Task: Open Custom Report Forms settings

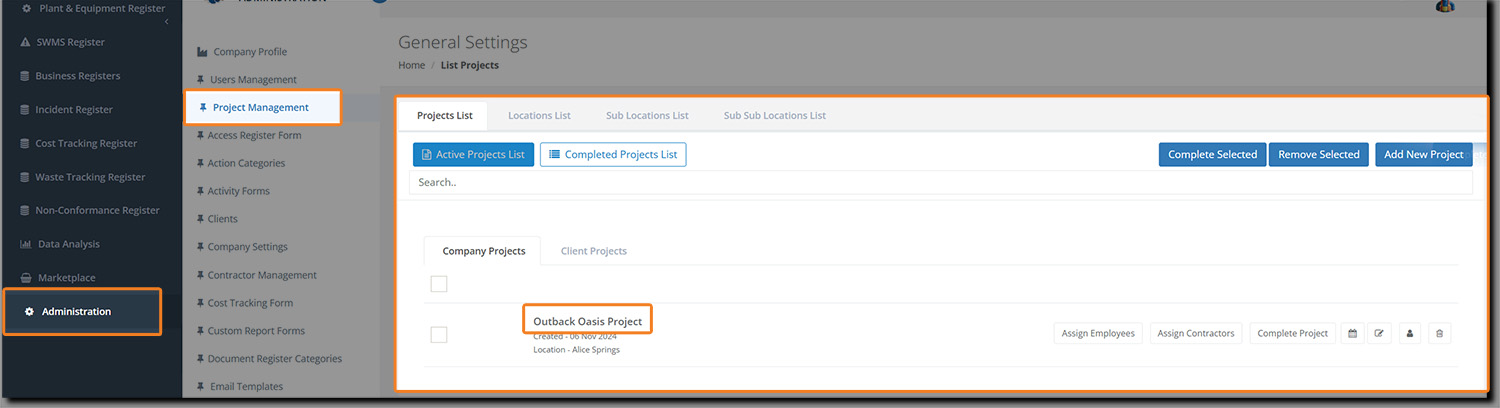Action: (x=251, y=331)
